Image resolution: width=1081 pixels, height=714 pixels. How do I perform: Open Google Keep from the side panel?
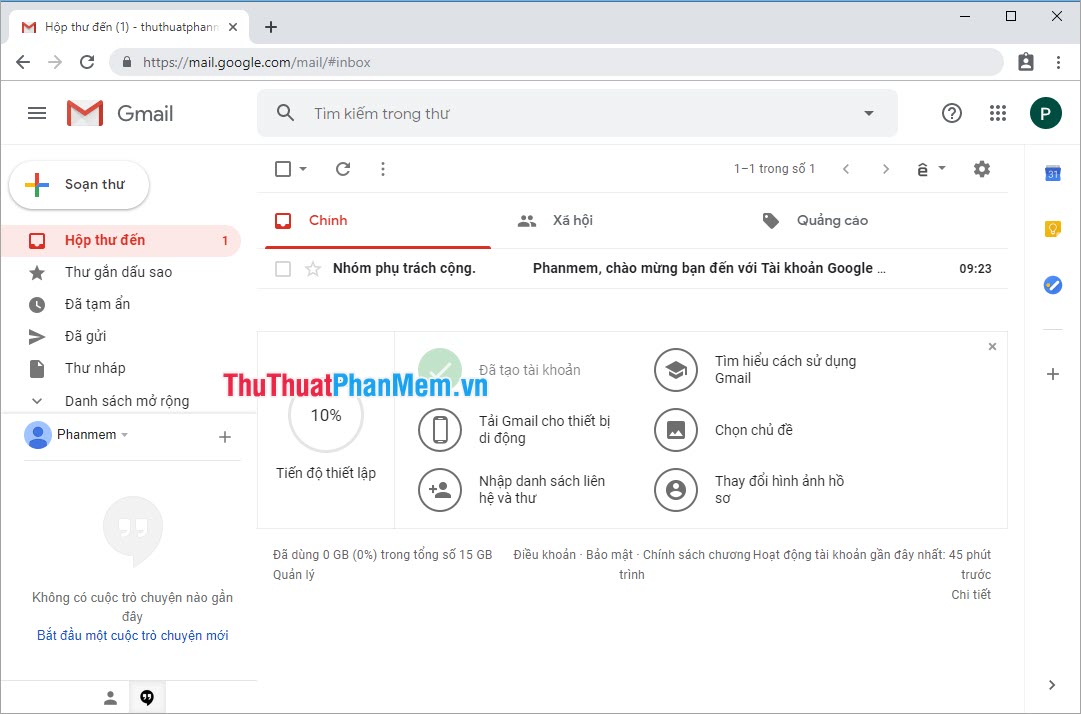(1052, 229)
